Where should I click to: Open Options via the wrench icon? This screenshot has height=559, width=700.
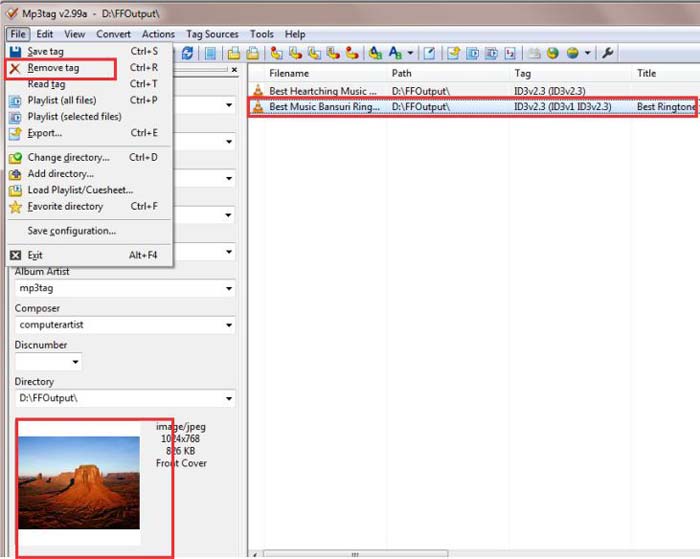607,53
